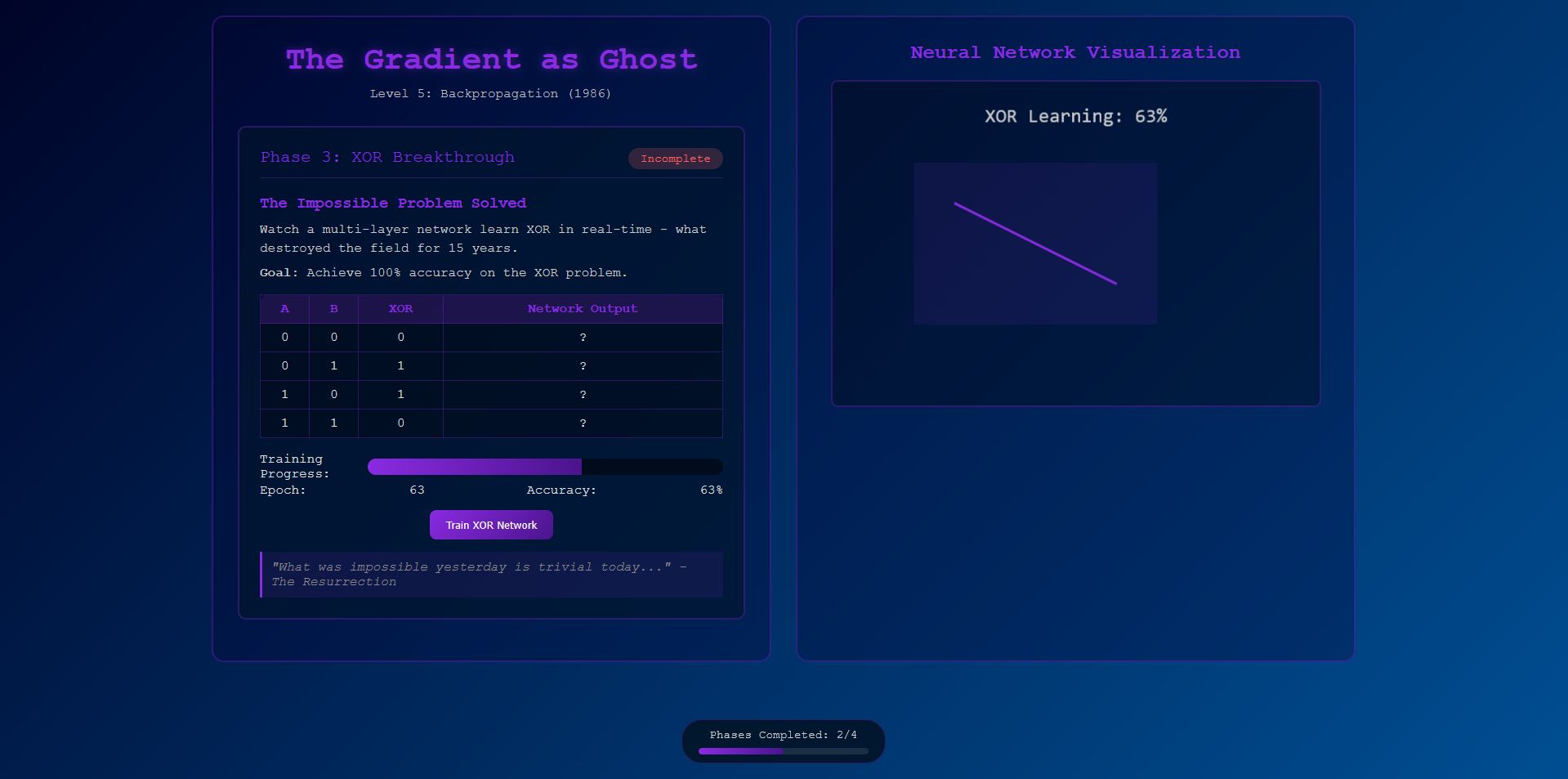Select the title "The Gradient as Ghost"
This screenshot has height=779, width=1568.
click(x=491, y=60)
